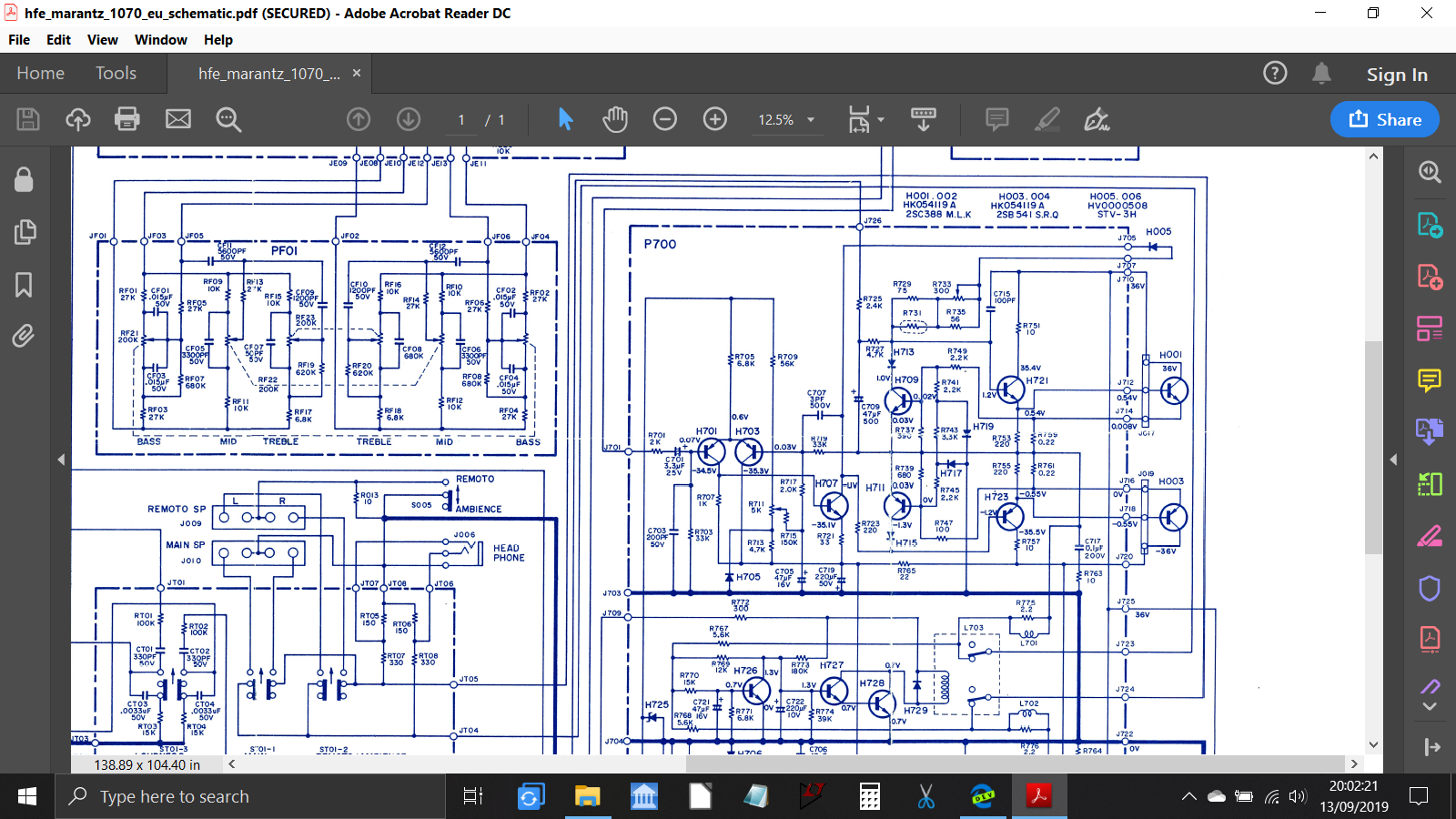Open the Edit menu
This screenshot has width=1456, height=819.
pos(58,40)
